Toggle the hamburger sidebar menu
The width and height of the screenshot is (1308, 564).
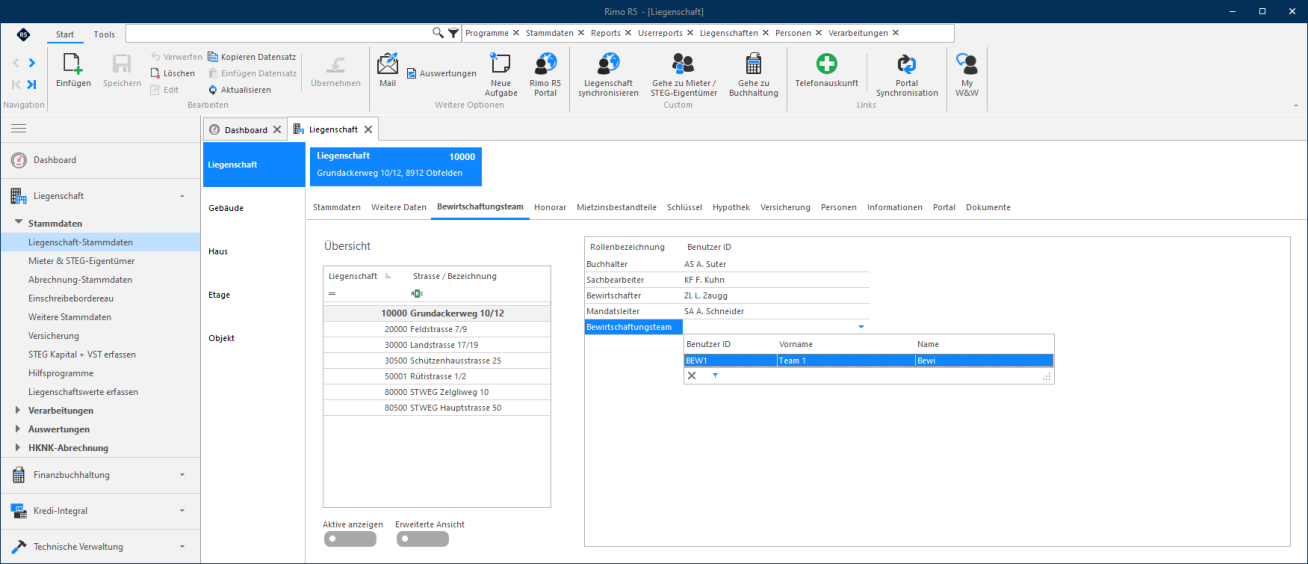coord(18,128)
